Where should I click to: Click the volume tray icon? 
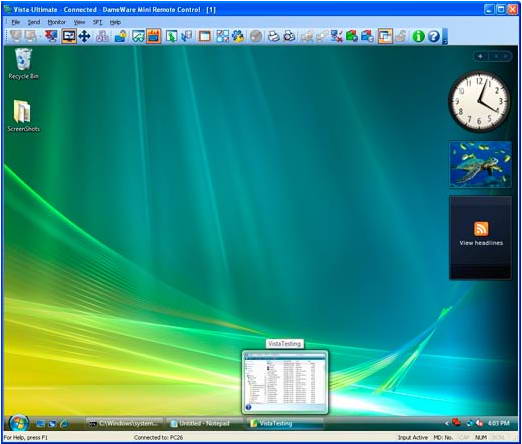pos(480,423)
